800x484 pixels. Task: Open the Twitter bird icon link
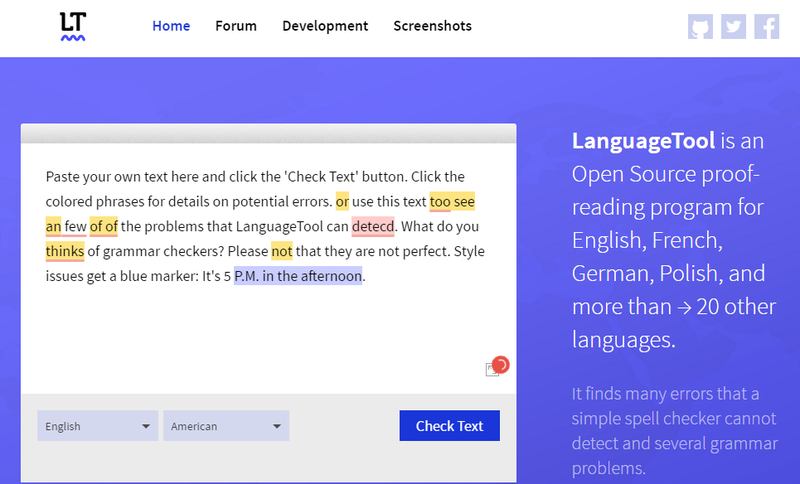pos(735,27)
